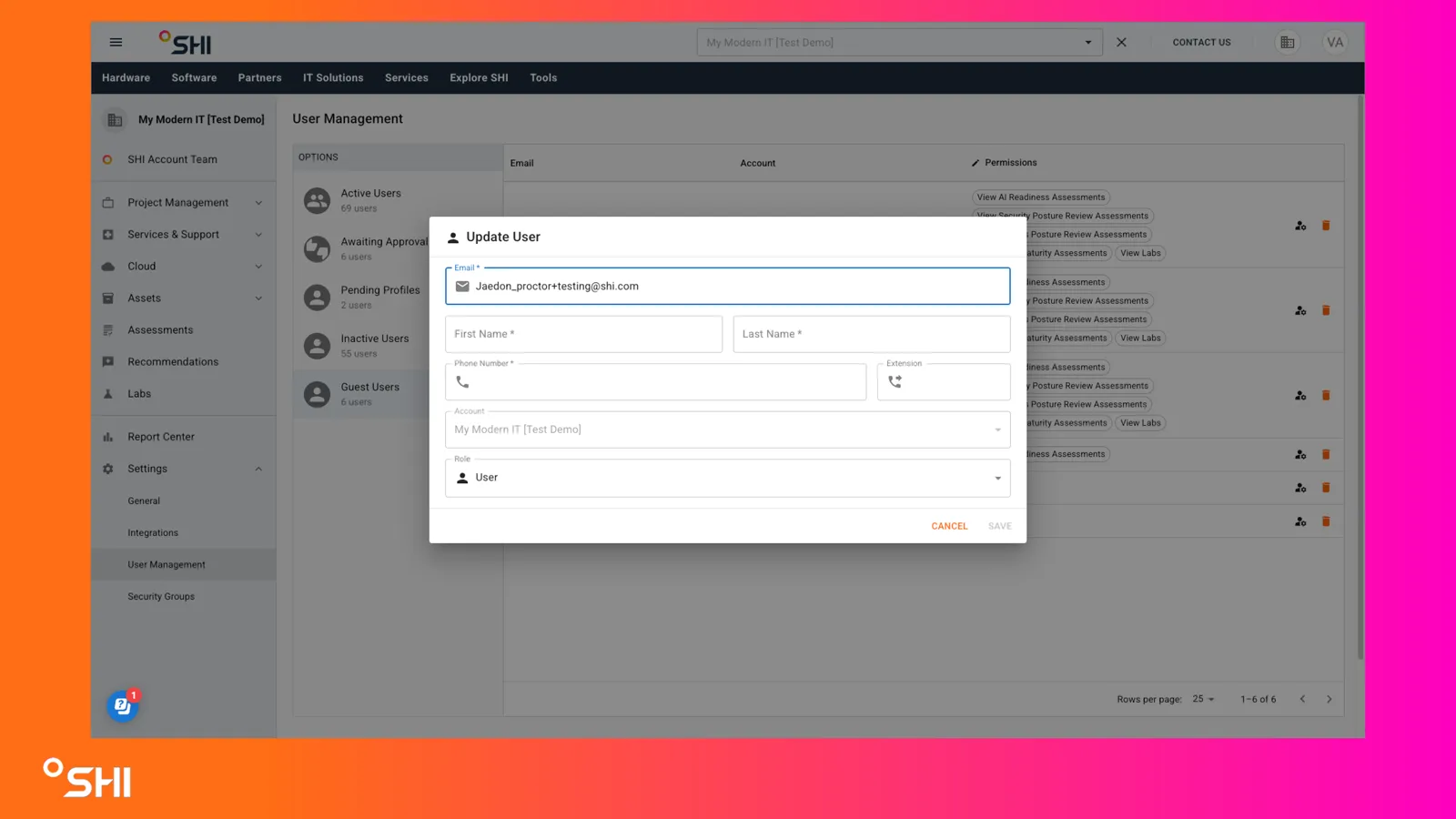Open the Explore SHI menu
The height and width of the screenshot is (819, 1456).
pos(479,77)
